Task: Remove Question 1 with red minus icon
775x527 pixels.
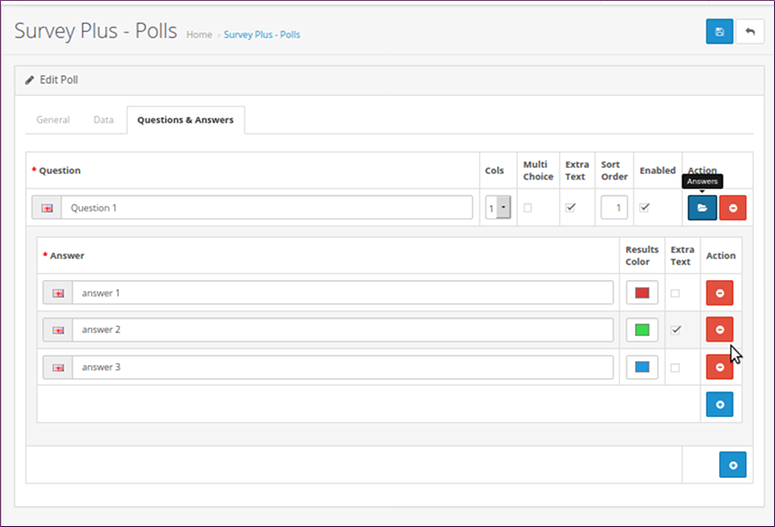Action: tap(732, 208)
